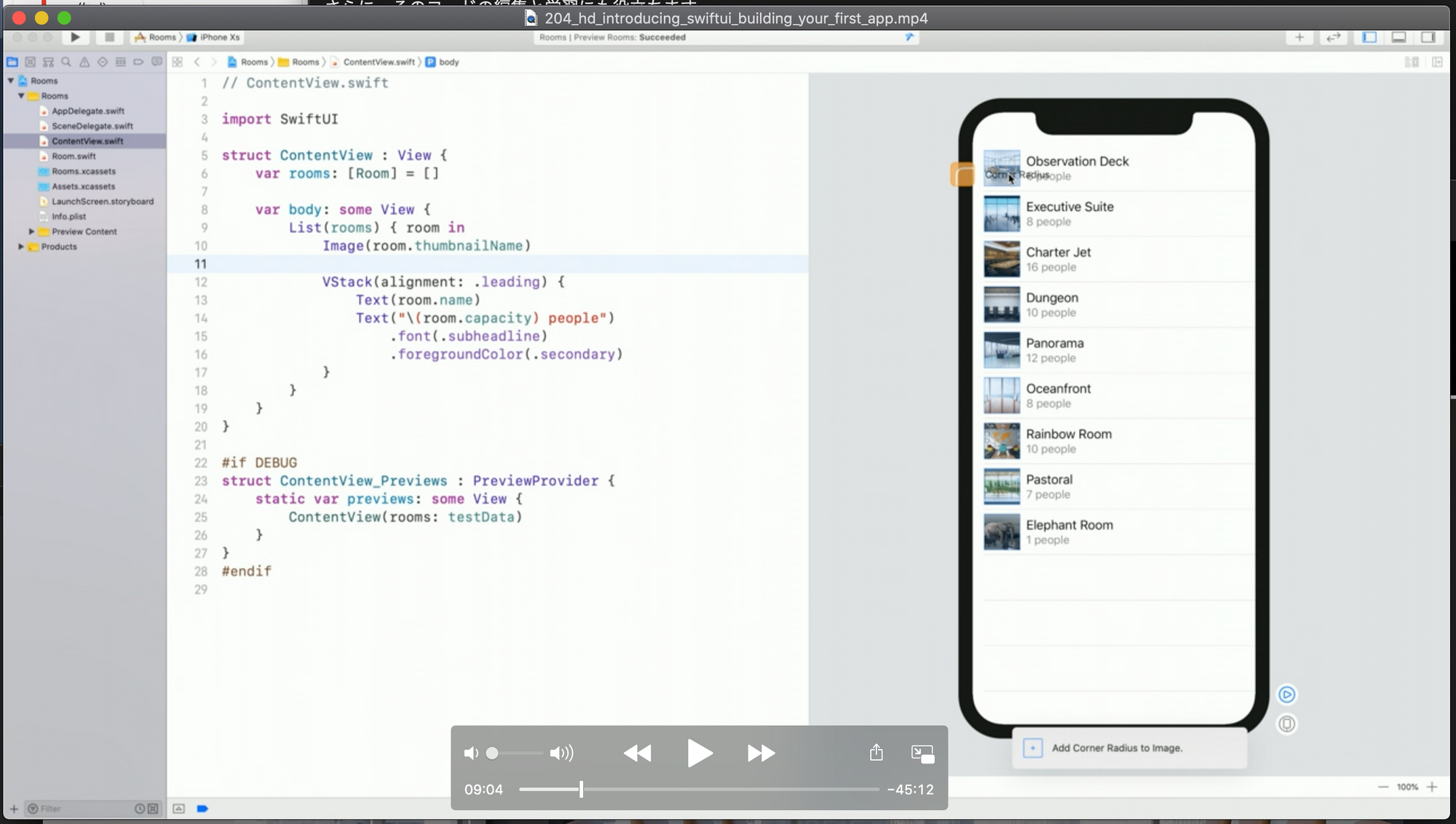
Task: Click the Executive Suite row thumbnail
Action: click(1001, 213)
